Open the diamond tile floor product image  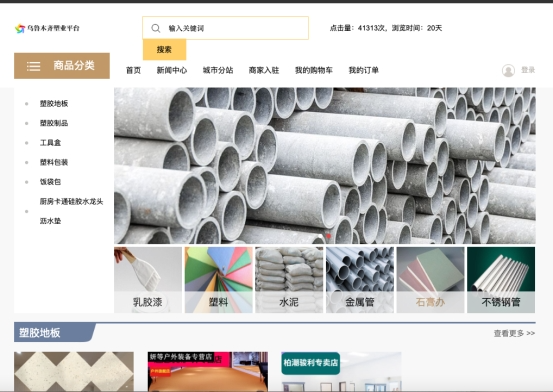(74, 371)
